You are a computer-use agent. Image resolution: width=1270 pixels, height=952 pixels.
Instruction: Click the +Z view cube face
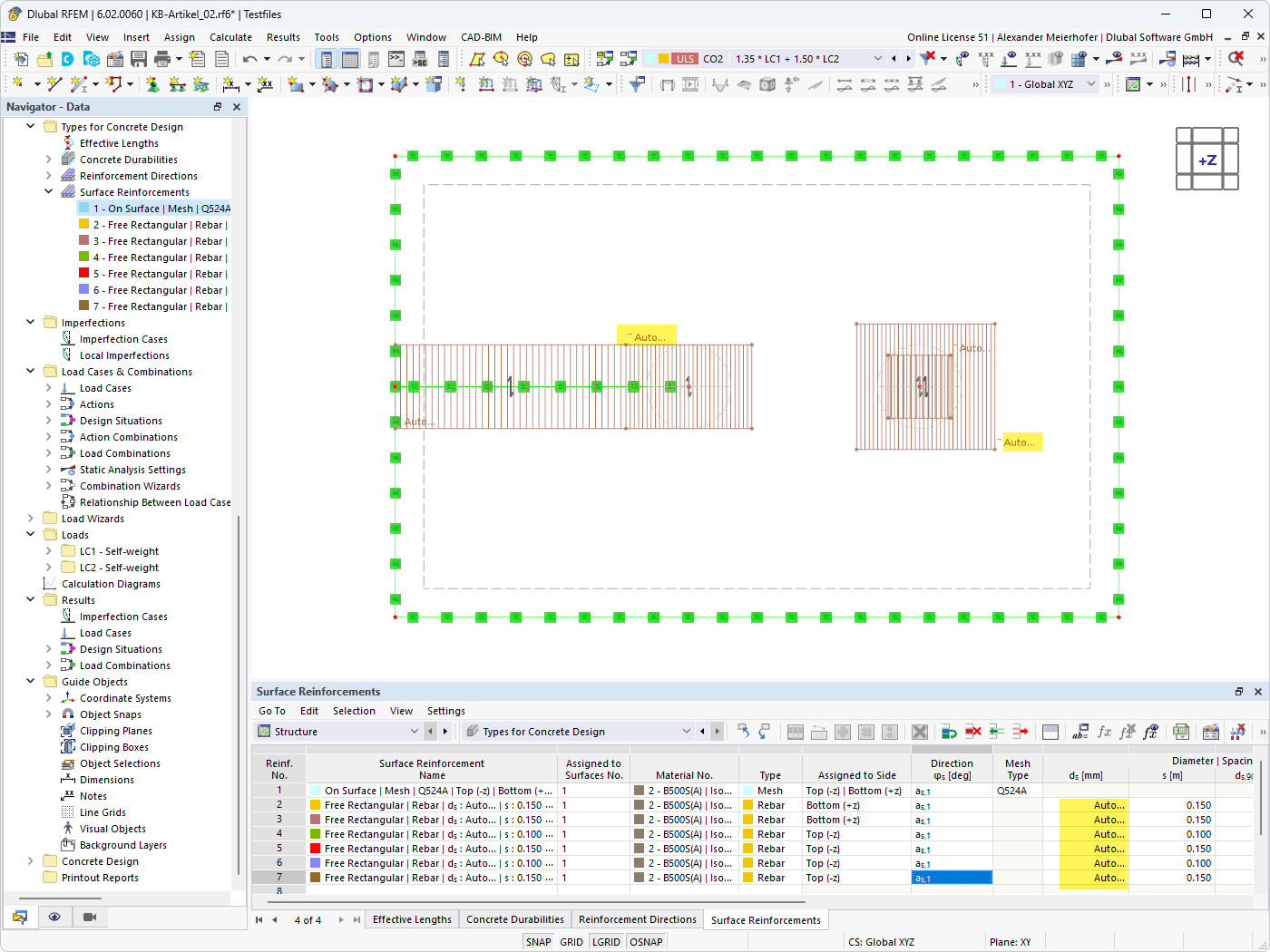tap(1206, 160)
